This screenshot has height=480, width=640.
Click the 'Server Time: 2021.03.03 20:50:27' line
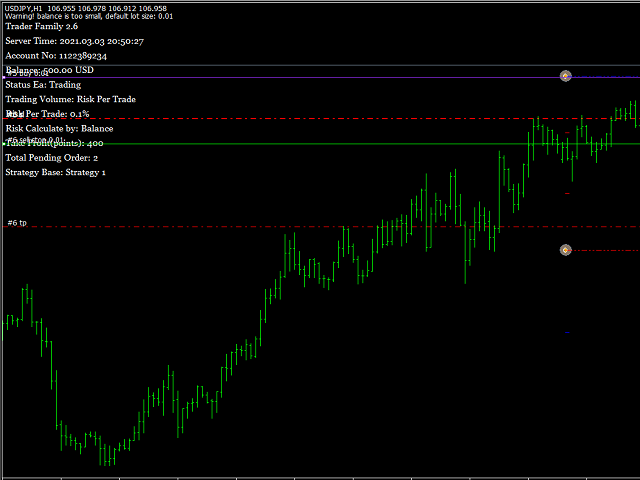75,41
